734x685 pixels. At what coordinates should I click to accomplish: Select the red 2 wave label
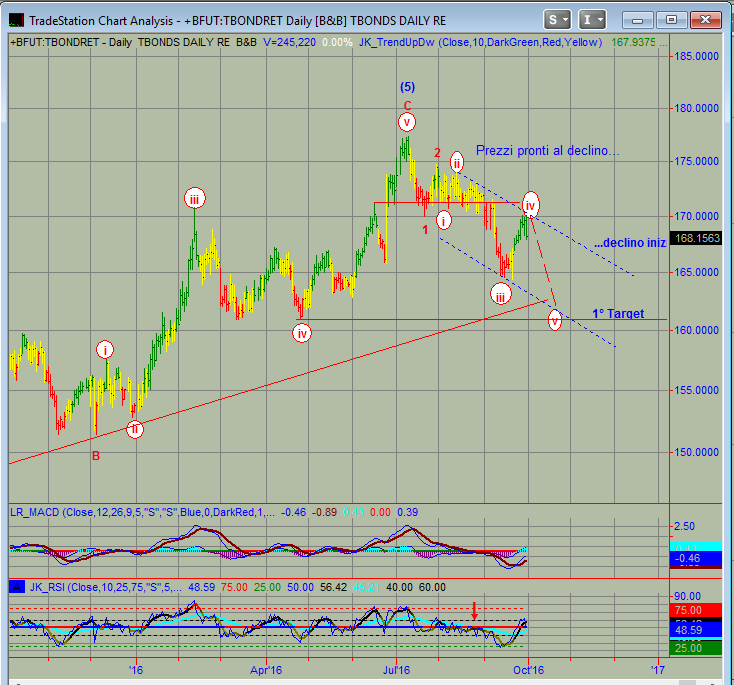437,153
